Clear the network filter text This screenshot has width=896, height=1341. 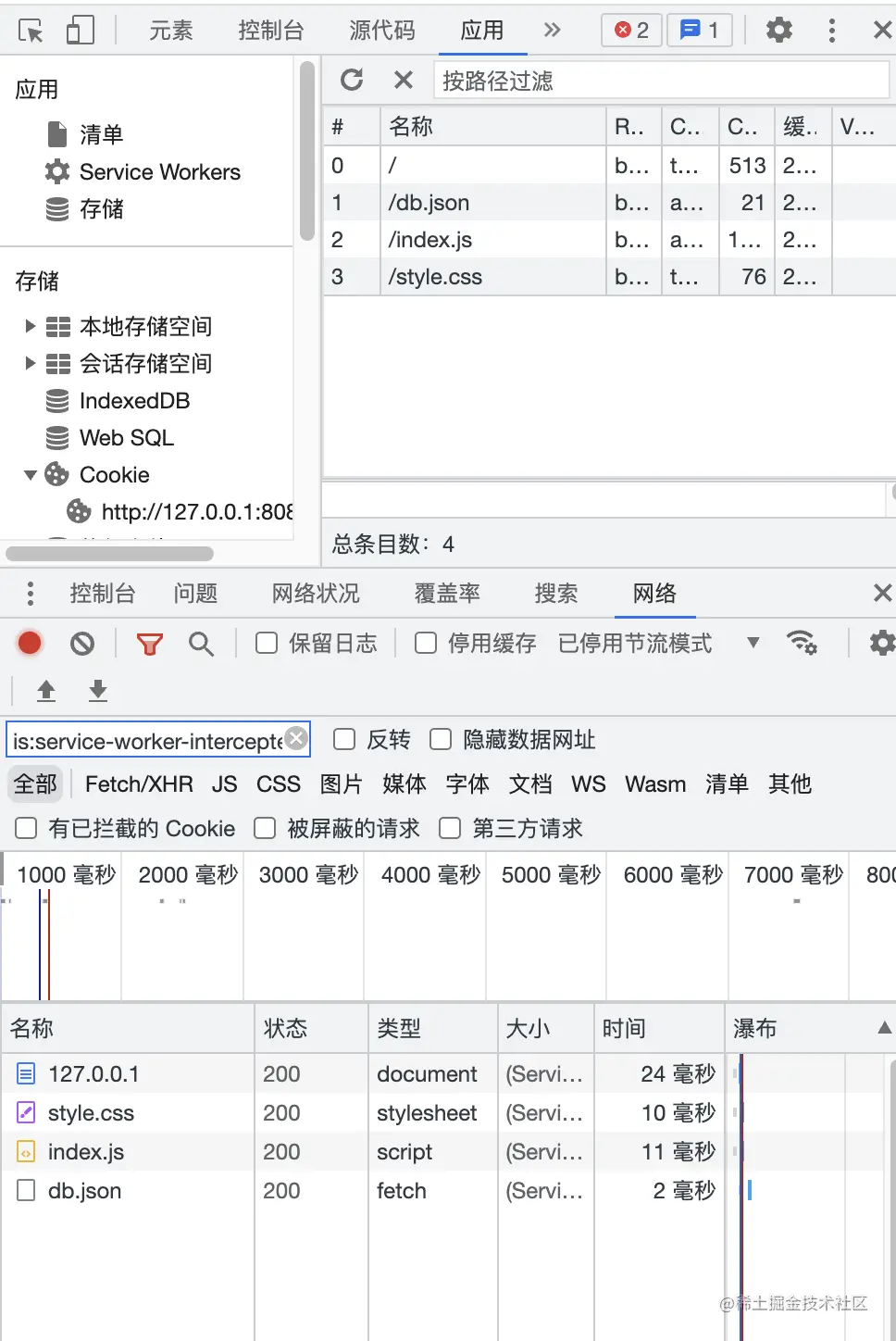tap(296, 738)
